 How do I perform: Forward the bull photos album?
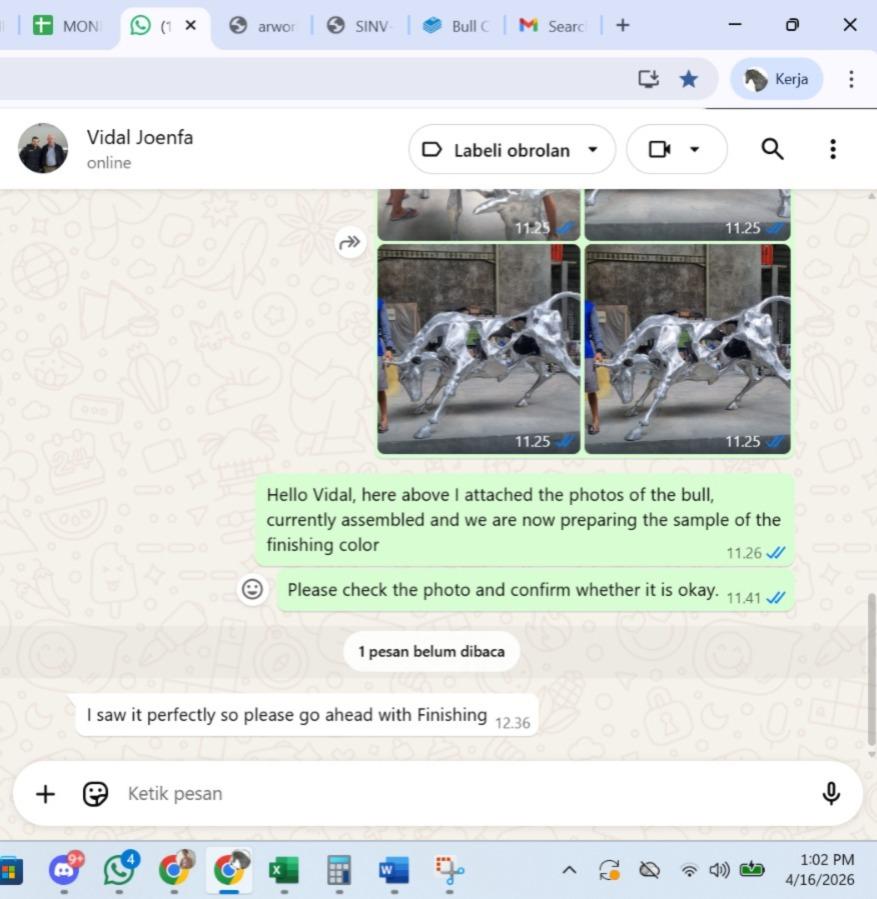coord(349,241)
